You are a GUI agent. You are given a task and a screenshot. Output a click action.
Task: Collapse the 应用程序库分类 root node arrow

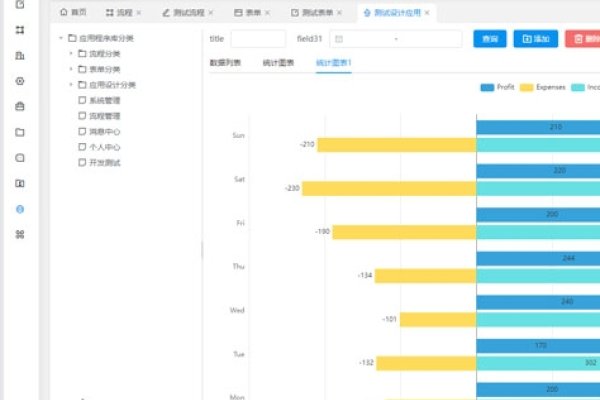pos(61,38)
